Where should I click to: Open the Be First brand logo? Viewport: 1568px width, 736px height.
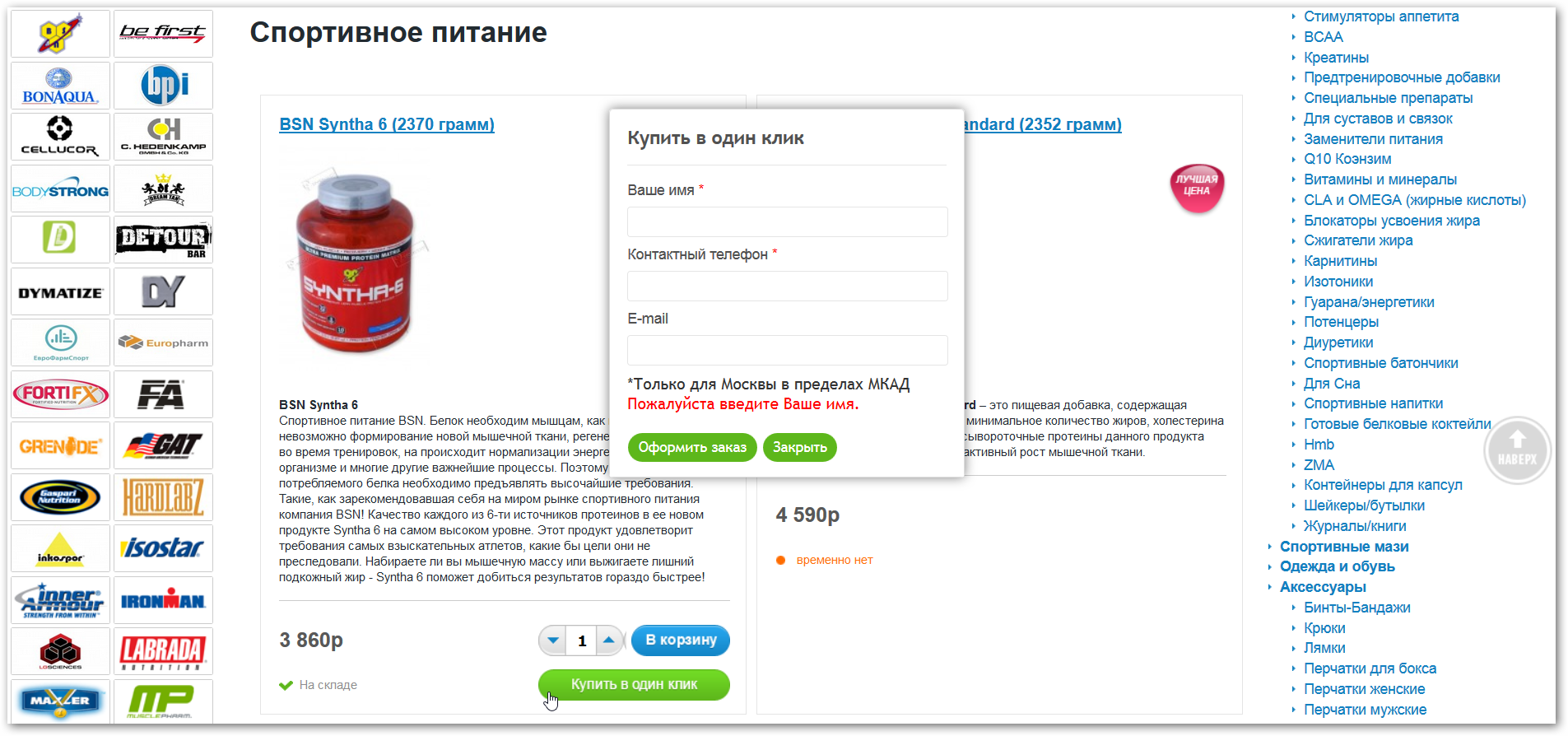(x=163, y=34)
